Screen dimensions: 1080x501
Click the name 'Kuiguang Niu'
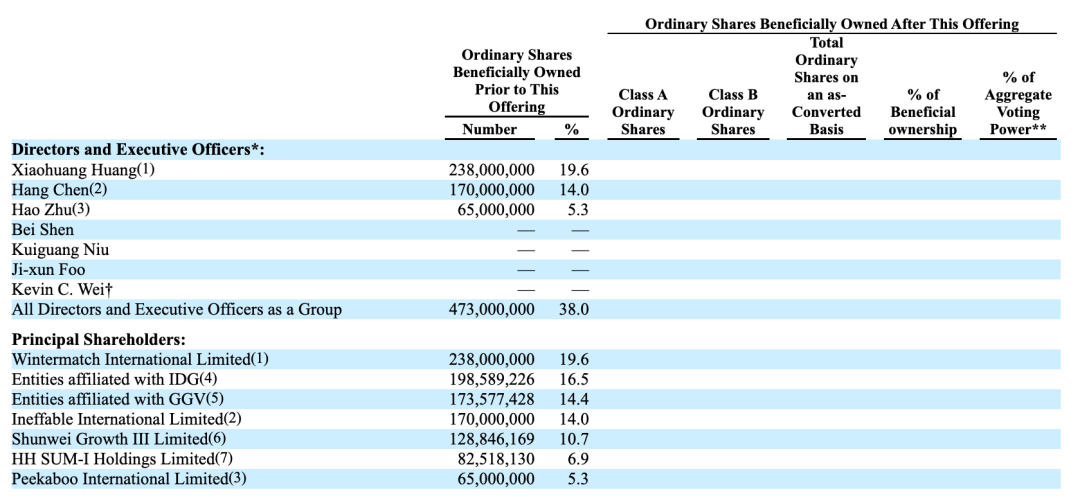click(60, 249)
